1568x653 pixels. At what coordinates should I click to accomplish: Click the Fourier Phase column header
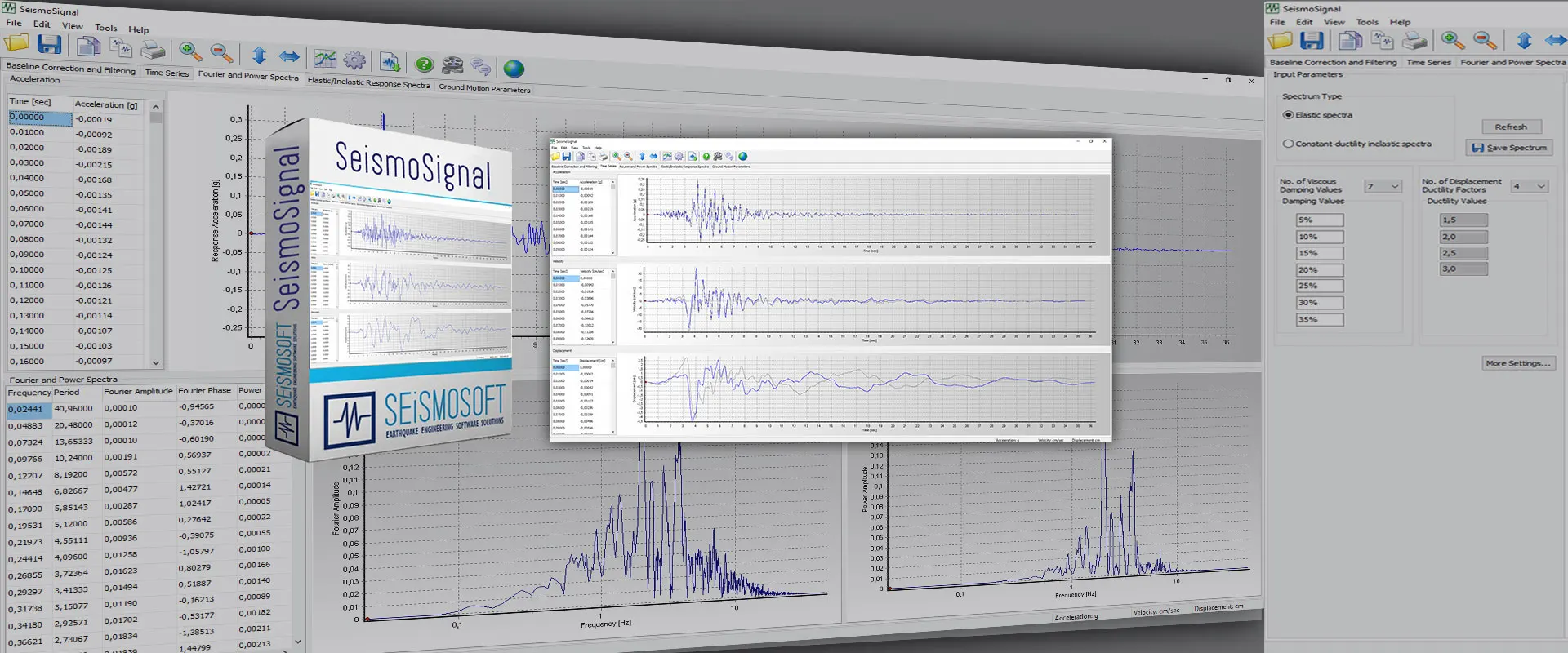coord(205,390)
